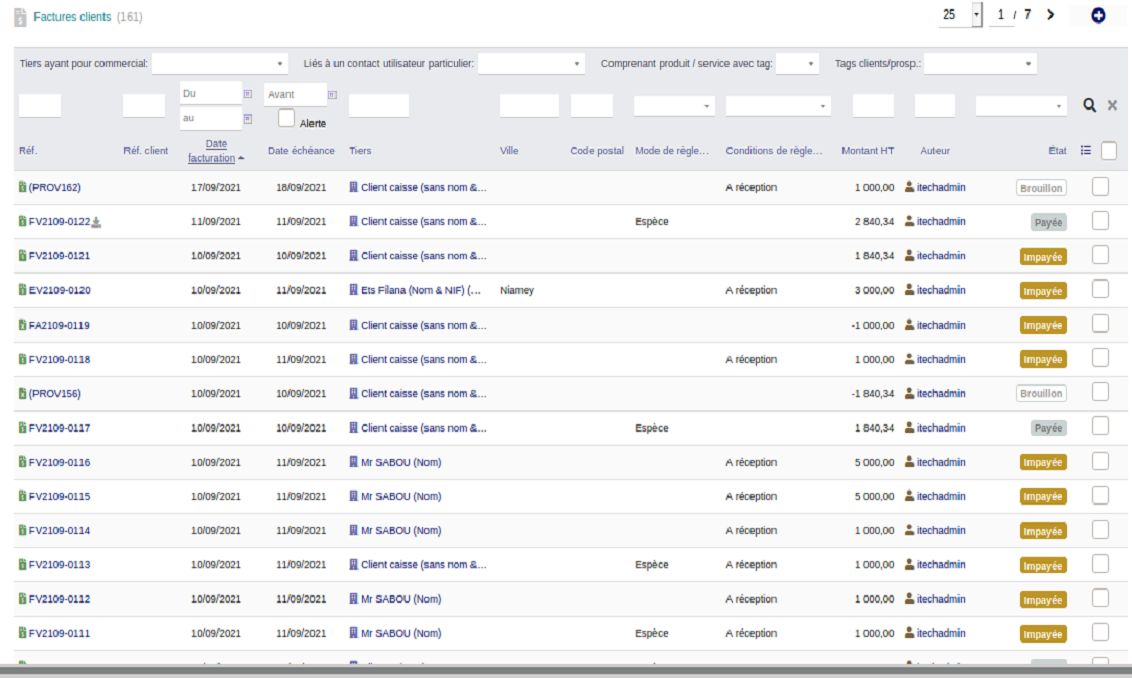Click the add new invoice plus icon
Image resolution: width=1132 pixels, height=678 pixels.
click(1097, 15)
